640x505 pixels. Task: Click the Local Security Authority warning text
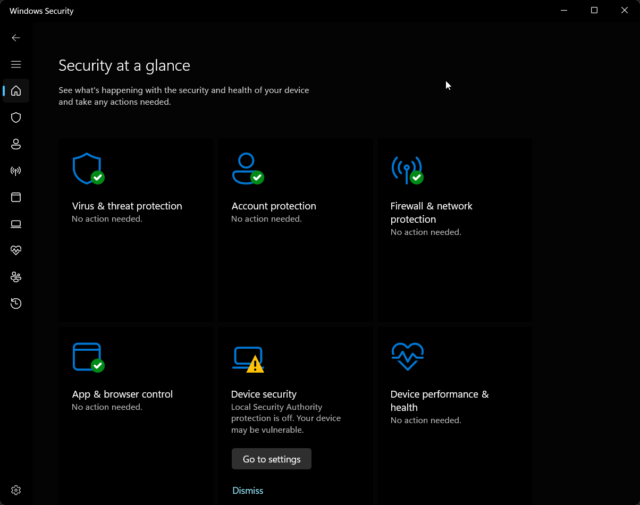[x=286, y=418]
